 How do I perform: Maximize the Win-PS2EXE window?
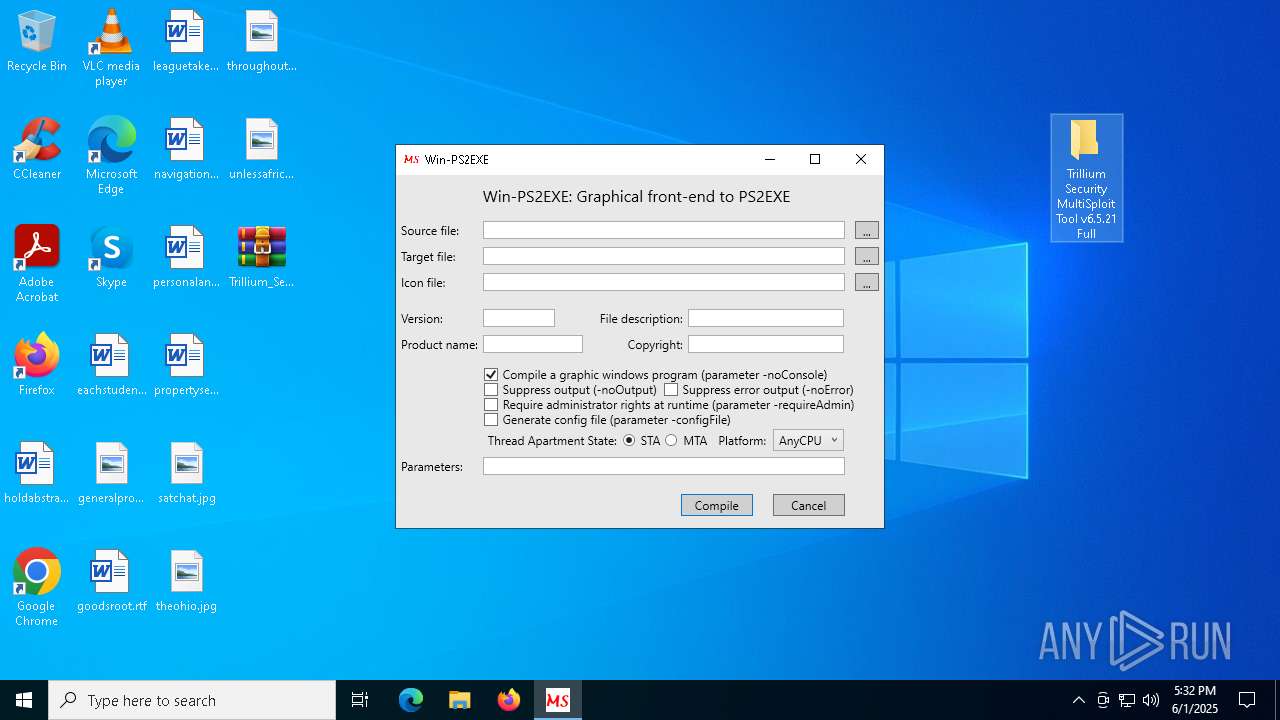tap(815, 159)
